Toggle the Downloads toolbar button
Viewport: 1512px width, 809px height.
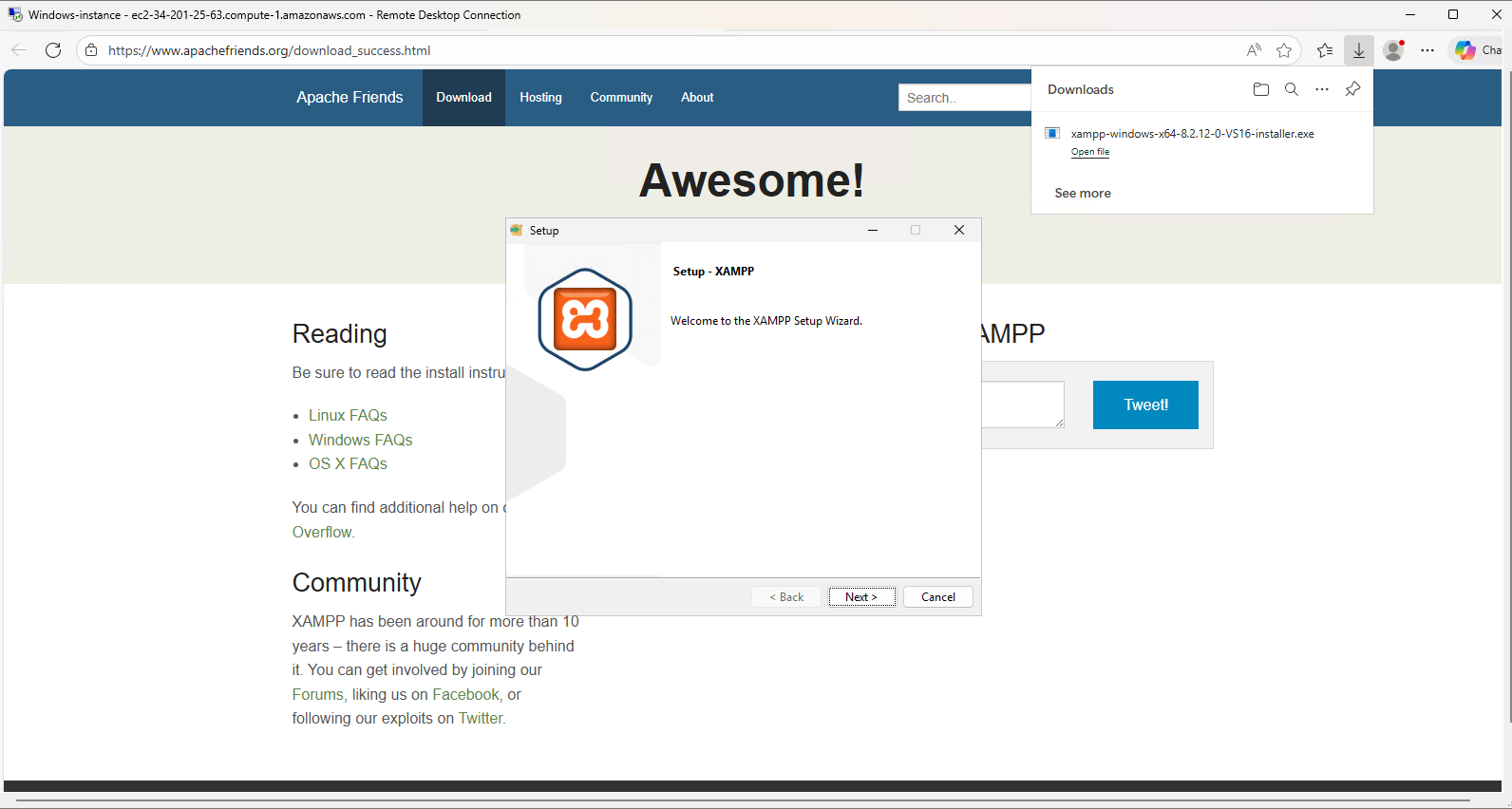1359,50
